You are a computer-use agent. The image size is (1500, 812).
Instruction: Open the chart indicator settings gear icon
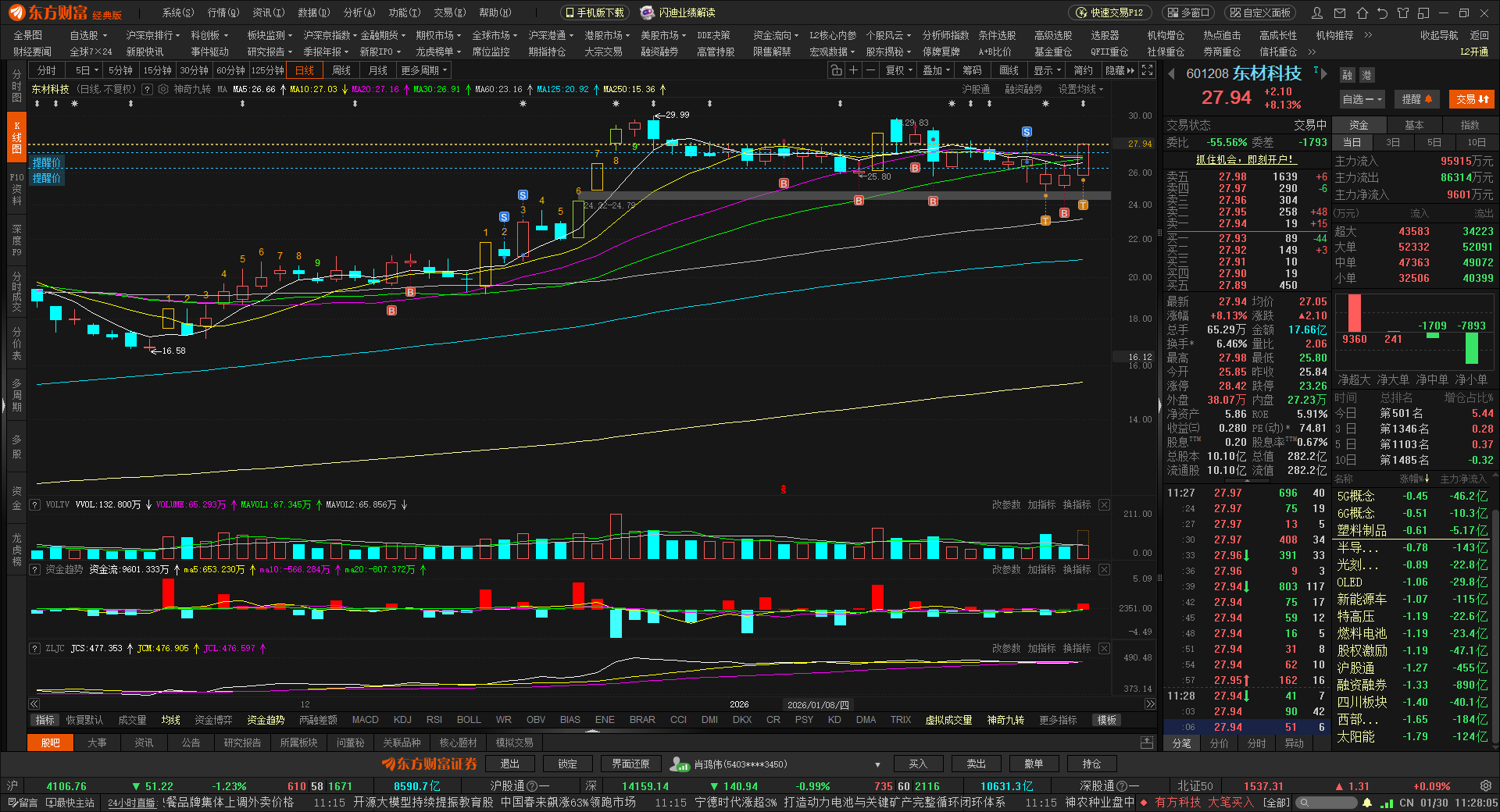pos(163,89)
